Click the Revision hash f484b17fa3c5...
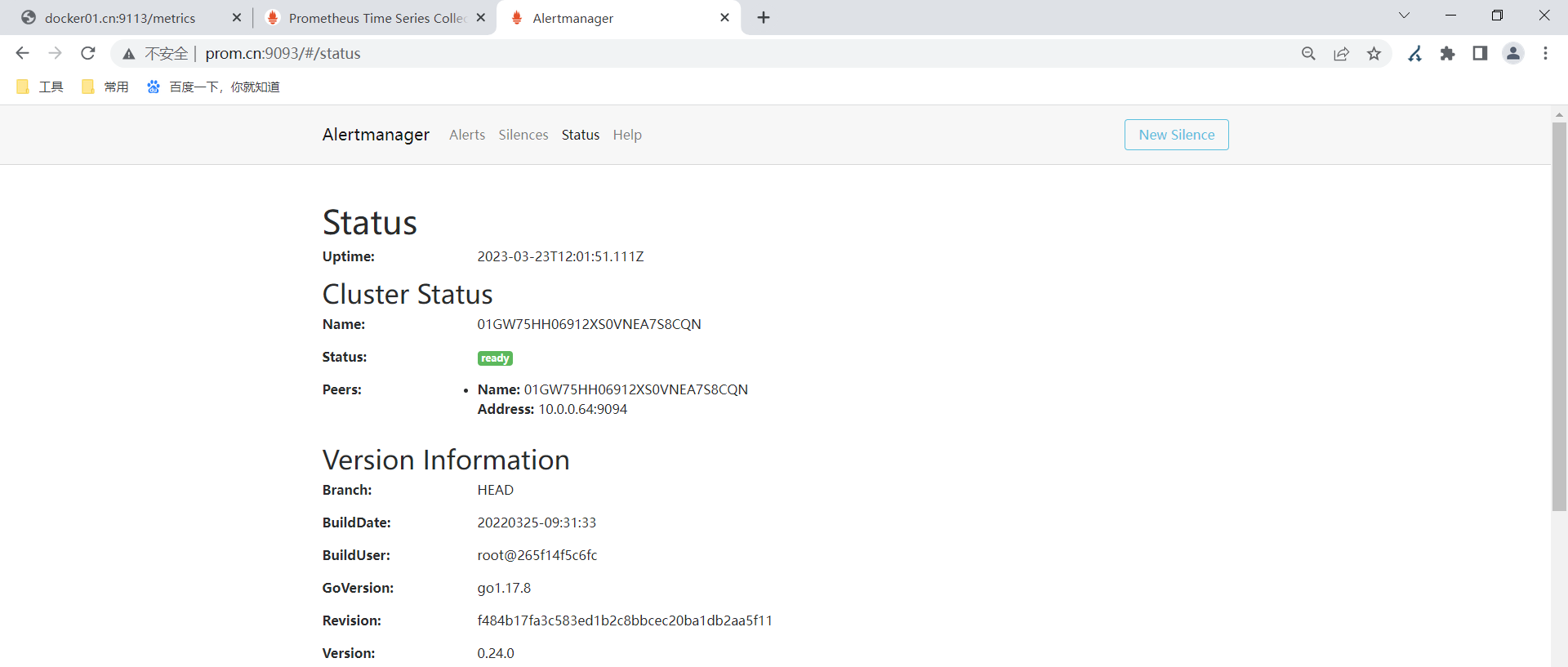 (625, 620)
